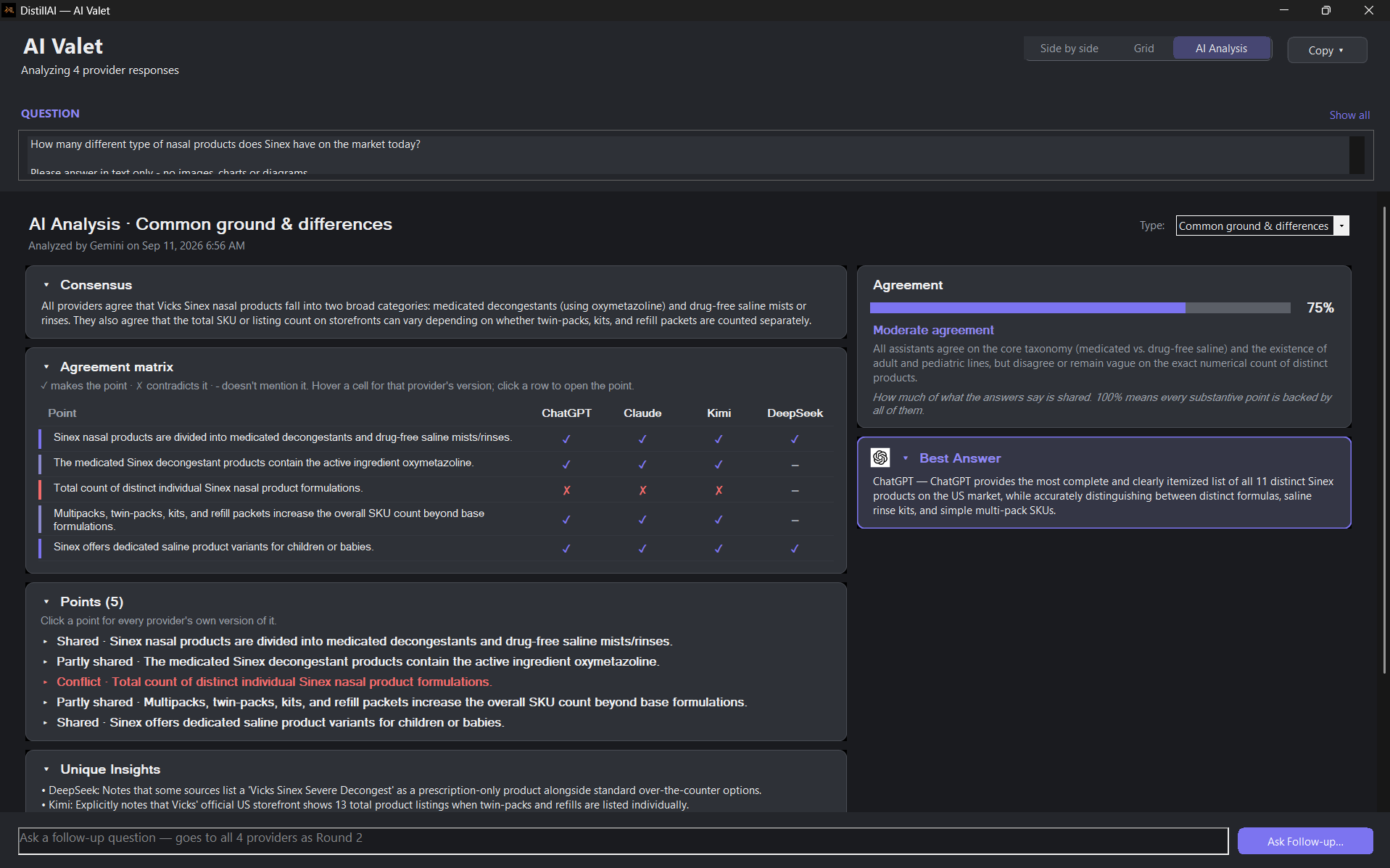
Task: Click ChatGPT X mark in total count row
Action: pos(566,490)
